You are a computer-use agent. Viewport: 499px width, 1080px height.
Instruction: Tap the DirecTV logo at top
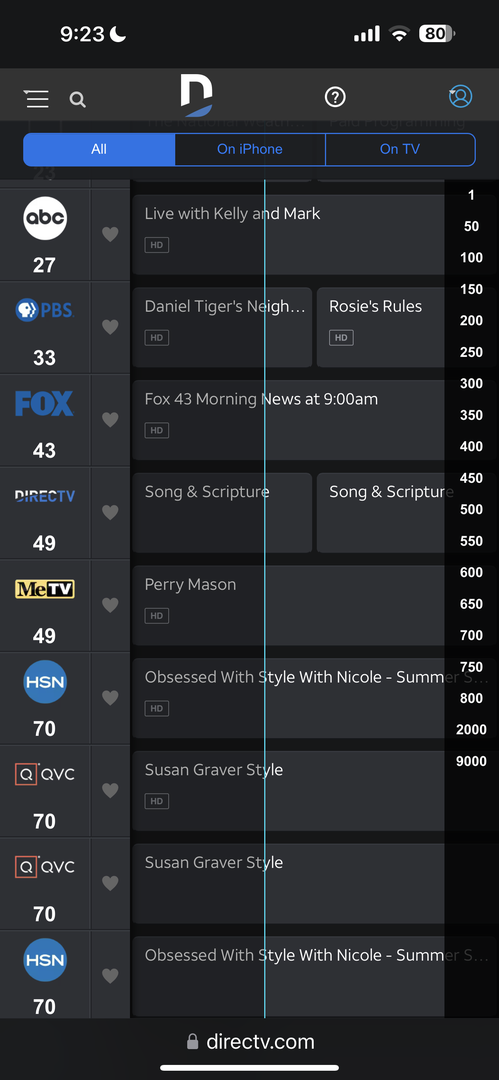pos(196,96)
